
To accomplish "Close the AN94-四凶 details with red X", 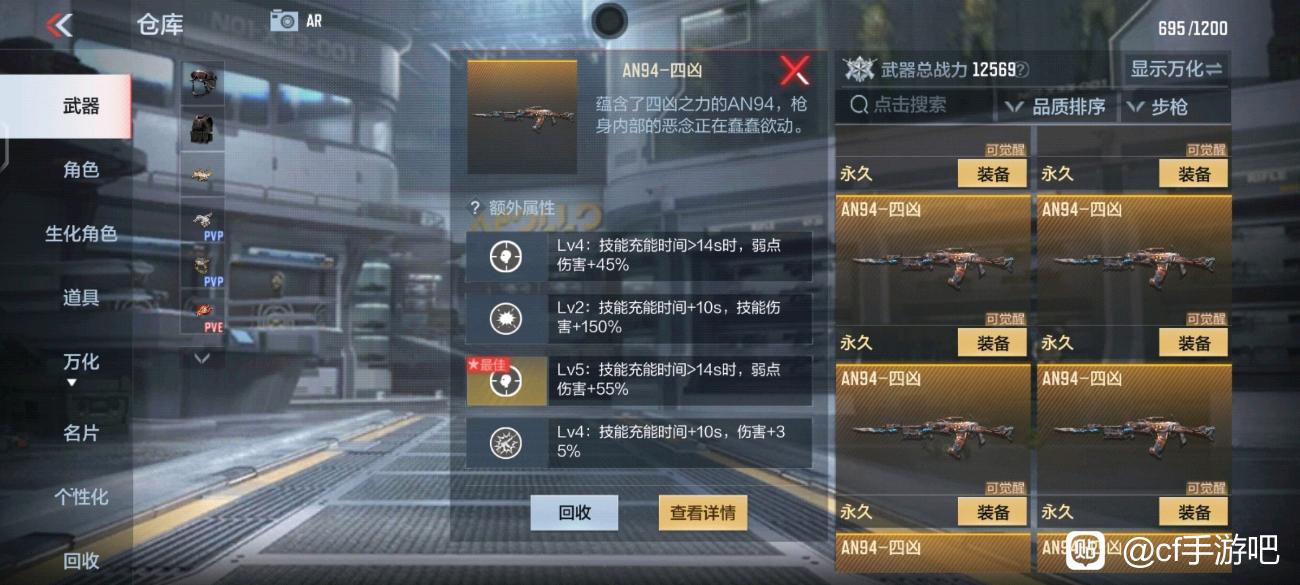I will coord(795,70).
